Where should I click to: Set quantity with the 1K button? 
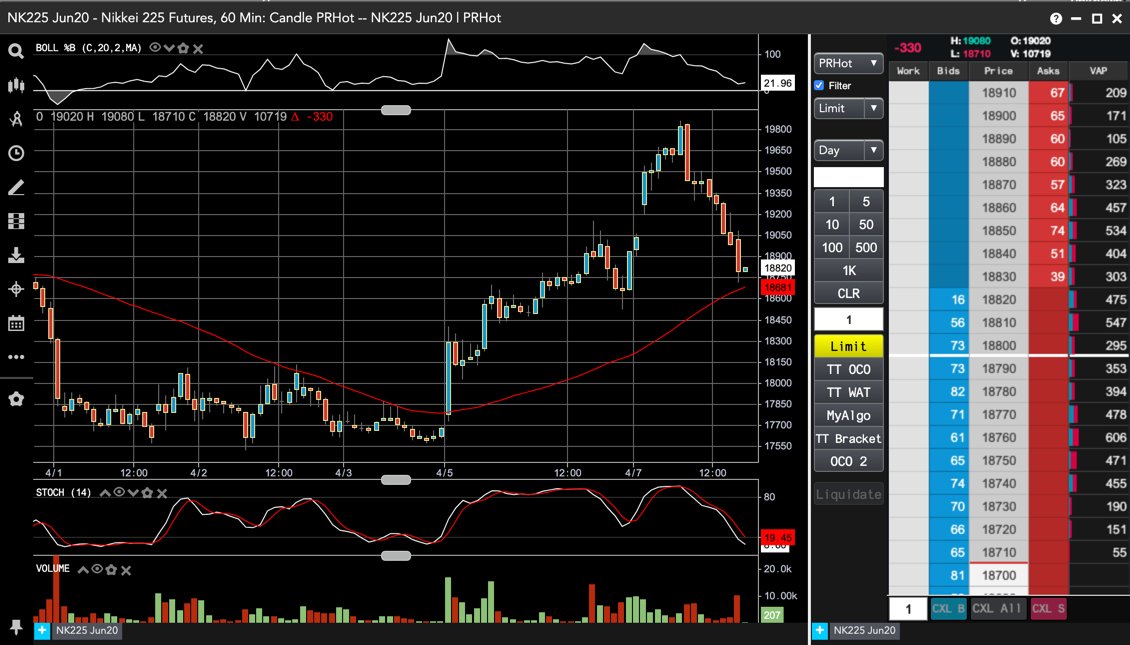click(x=848, y=270)
